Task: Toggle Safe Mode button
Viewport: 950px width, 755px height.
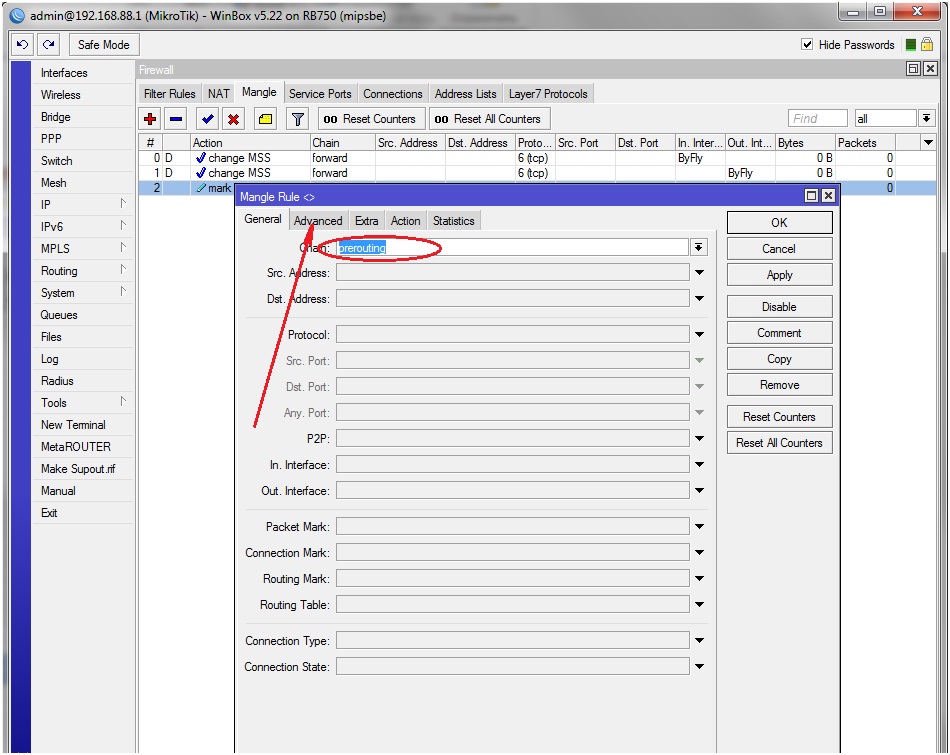Action: 103,45
